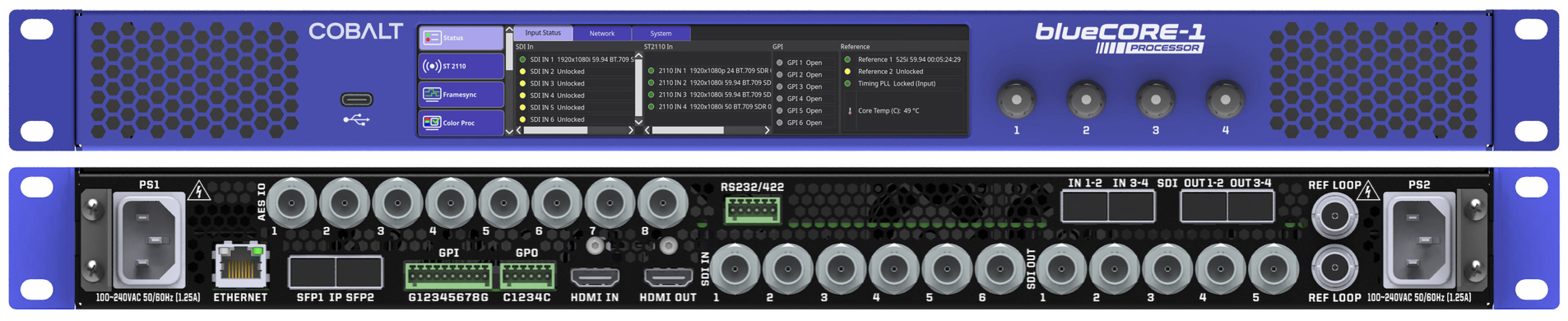The width and height of the screenshot is (1568, 321).
Task: Click the GPI 3 grey indicator
Action: (780, 86)
